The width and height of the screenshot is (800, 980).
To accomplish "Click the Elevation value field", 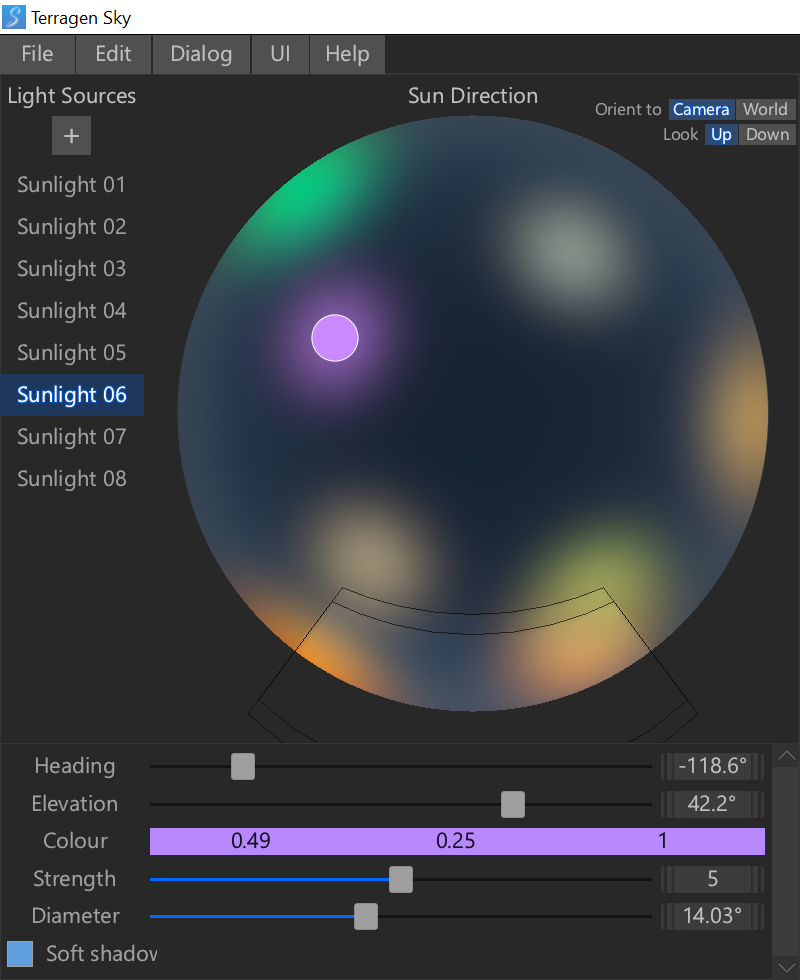I will pyautogui.click(x=713, y=804).
